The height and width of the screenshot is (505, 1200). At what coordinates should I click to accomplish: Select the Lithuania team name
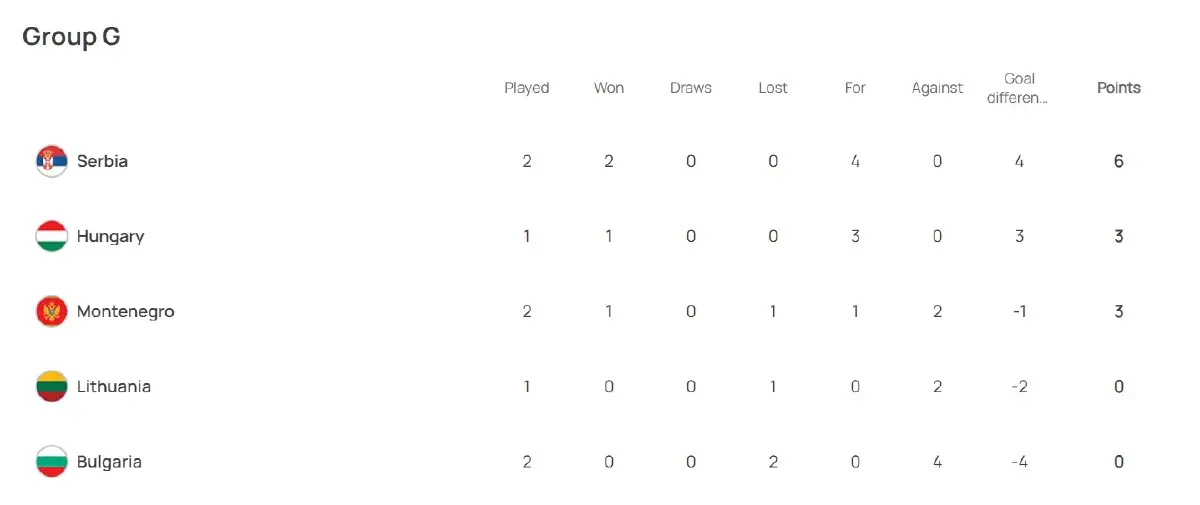pyautogui.click(x=113, y=386)
